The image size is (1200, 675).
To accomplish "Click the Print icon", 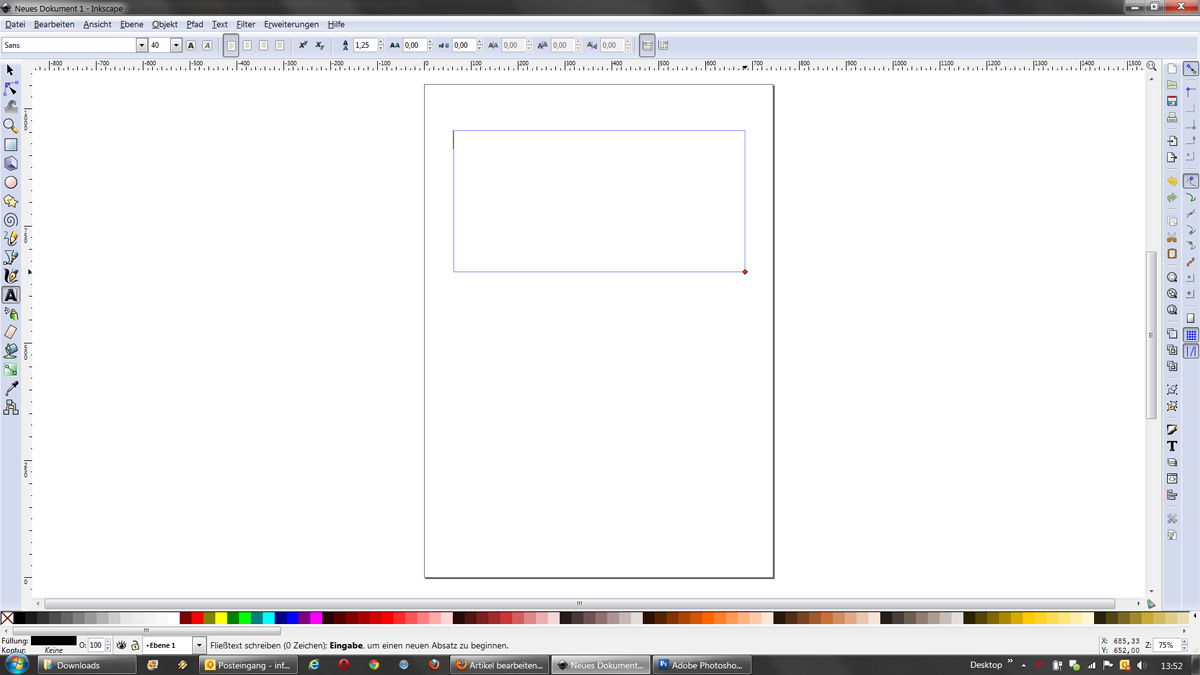I will click(x=1172, y=117).
